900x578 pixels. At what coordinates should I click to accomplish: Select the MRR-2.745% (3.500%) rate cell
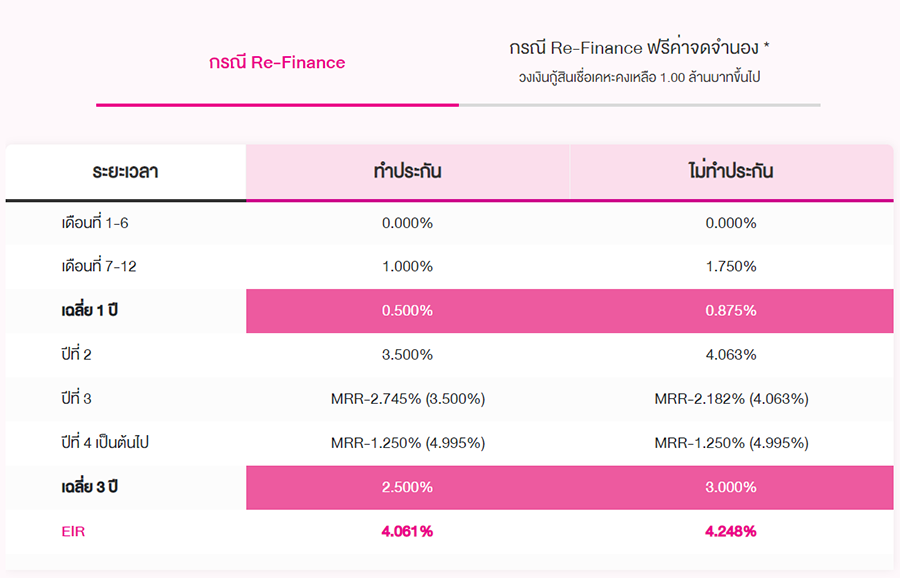pos(407,399)
